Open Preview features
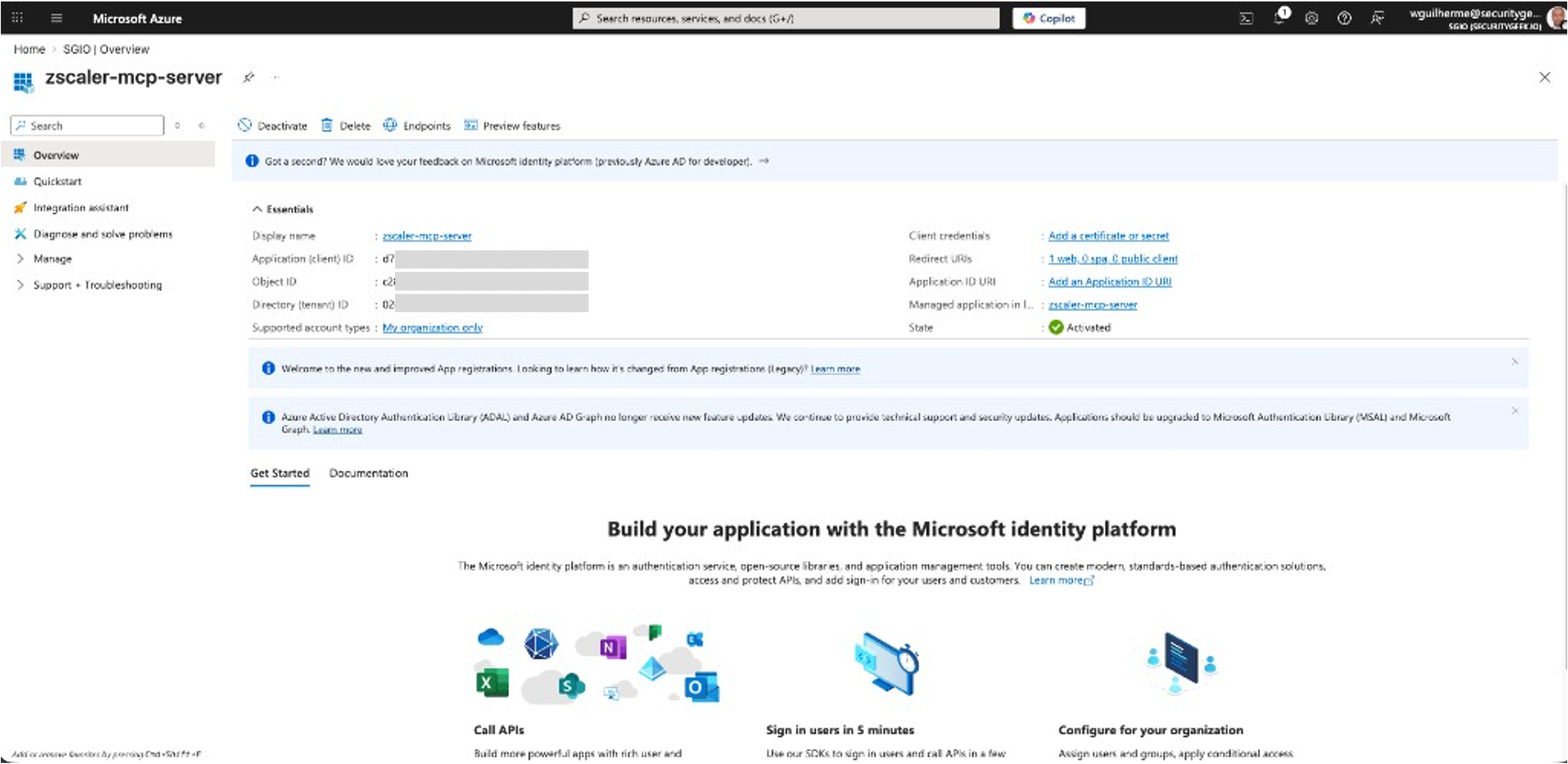Image resolution: width=1568 pixels, height=764 pixels. (x=512, y=125)
